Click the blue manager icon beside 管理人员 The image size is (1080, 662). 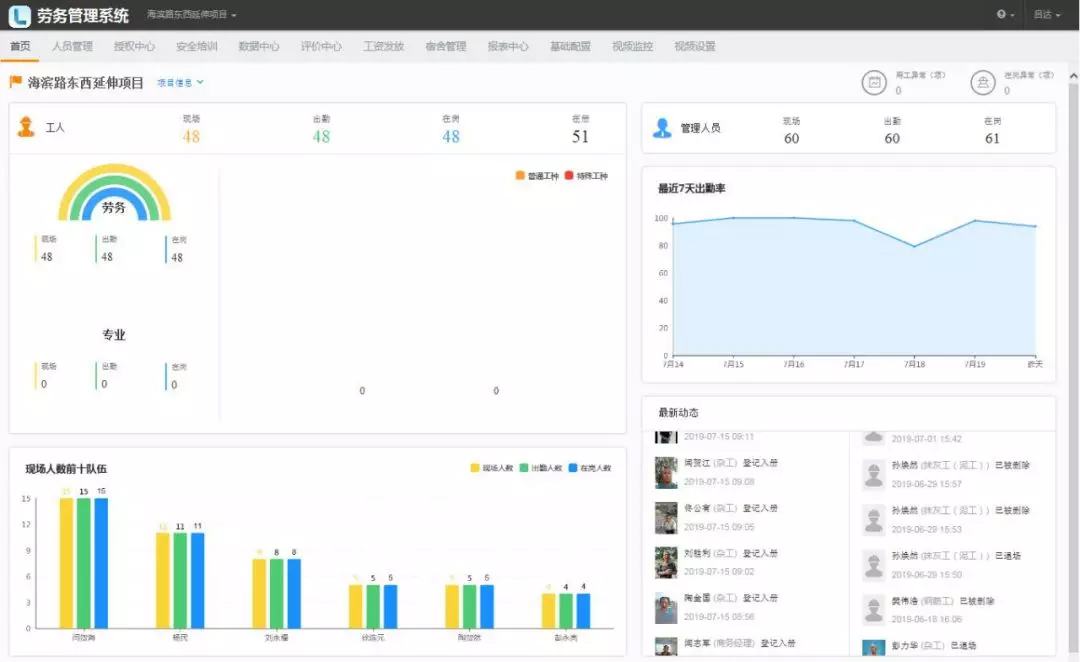(x=661, y=128)
